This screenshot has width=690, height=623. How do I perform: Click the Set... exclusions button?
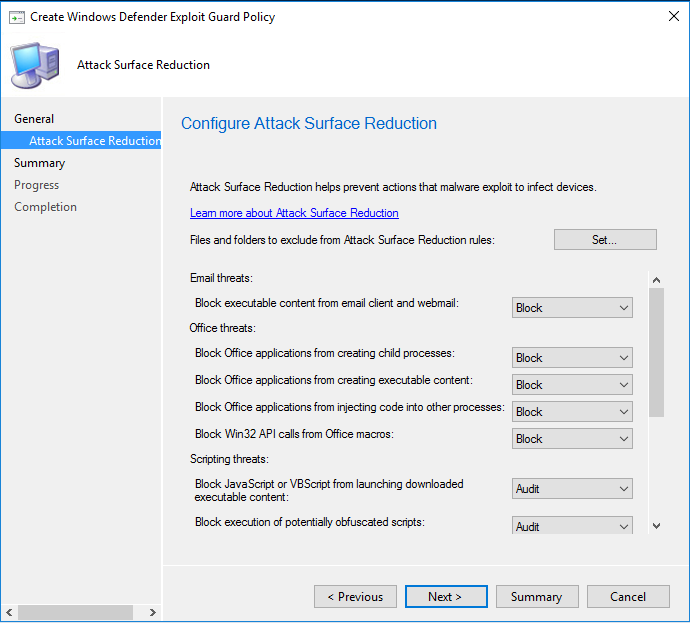605,240
